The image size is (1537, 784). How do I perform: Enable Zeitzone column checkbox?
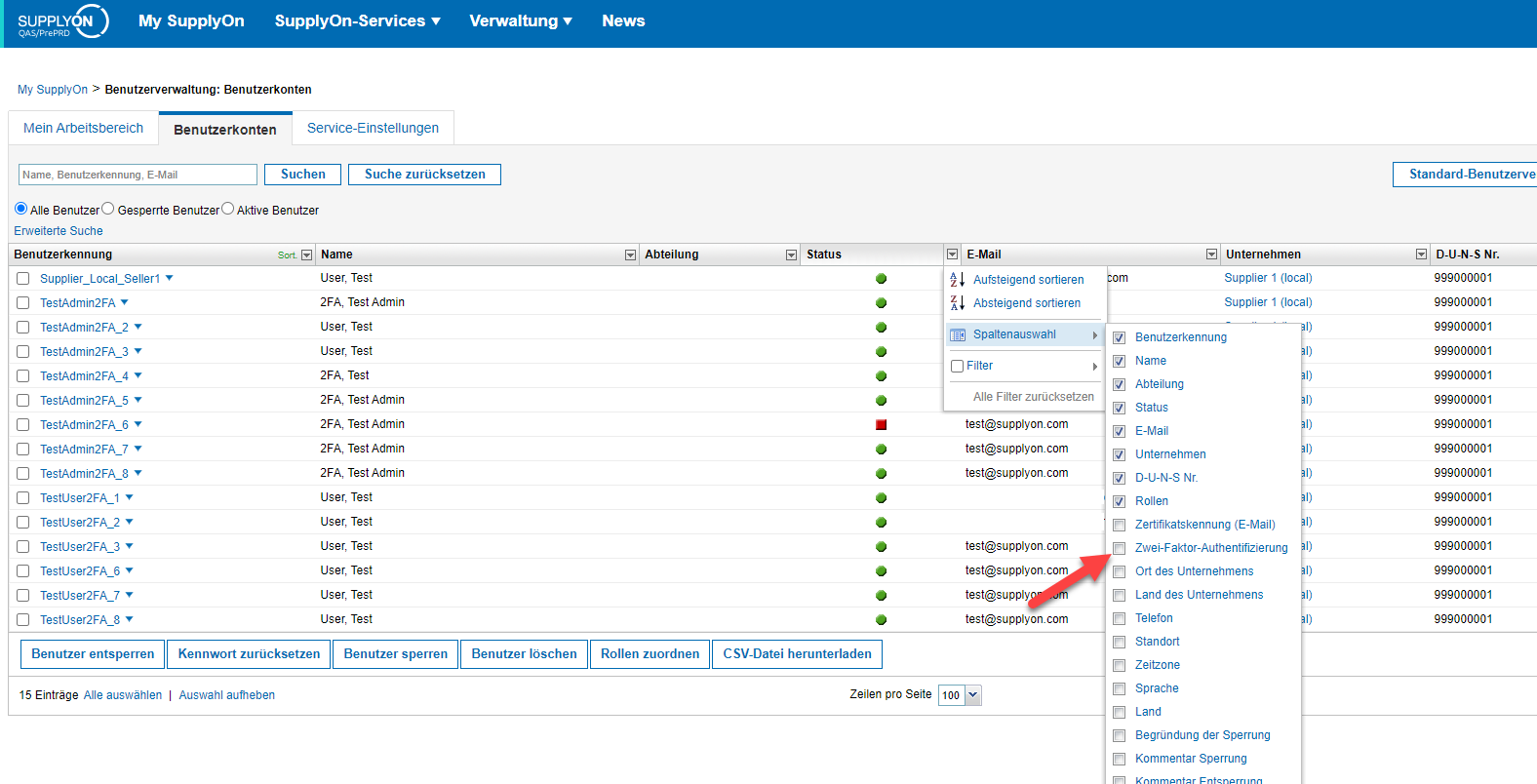[x=1120, y=665]
